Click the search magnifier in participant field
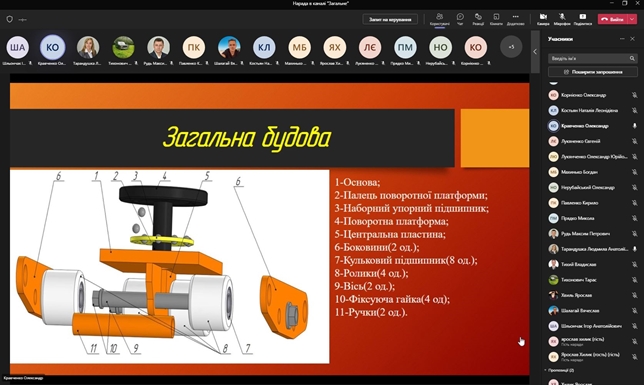This screenshot has height=385, width=644. [x=632, y=58]
